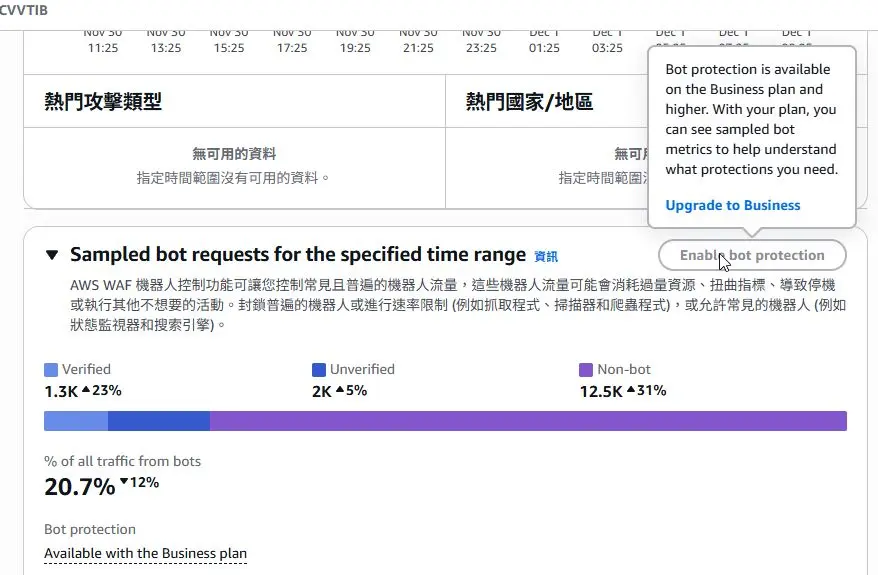This screenshot has height=575, width=878.
Task: Open Available with the Business plan link
Action: tap(145, 553)
